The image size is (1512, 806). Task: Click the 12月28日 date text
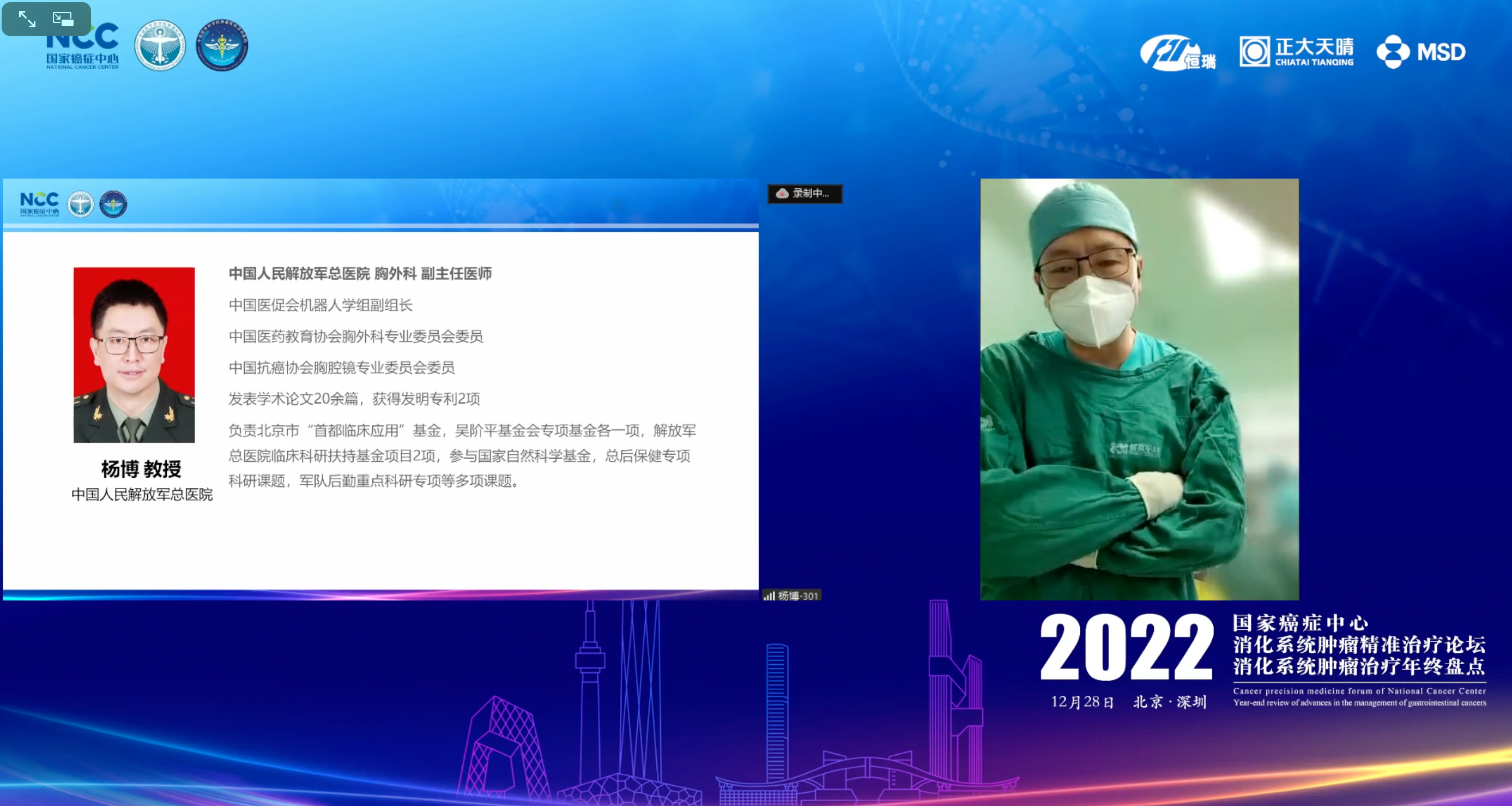click(x=1082, y=702)
